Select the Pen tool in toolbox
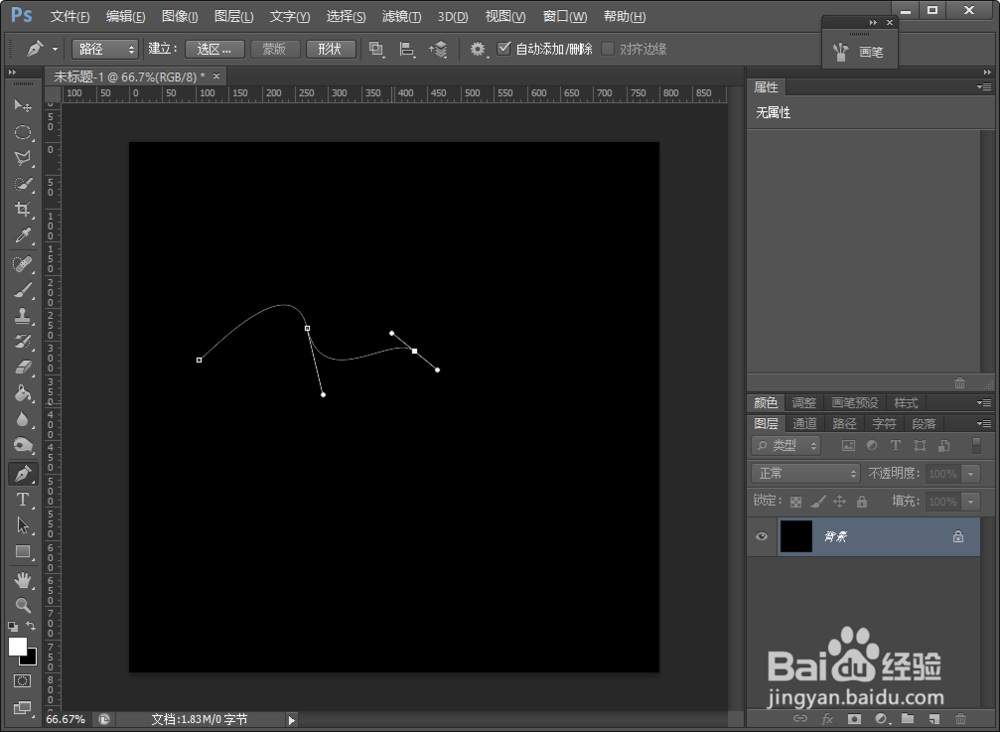 [23, 474]
